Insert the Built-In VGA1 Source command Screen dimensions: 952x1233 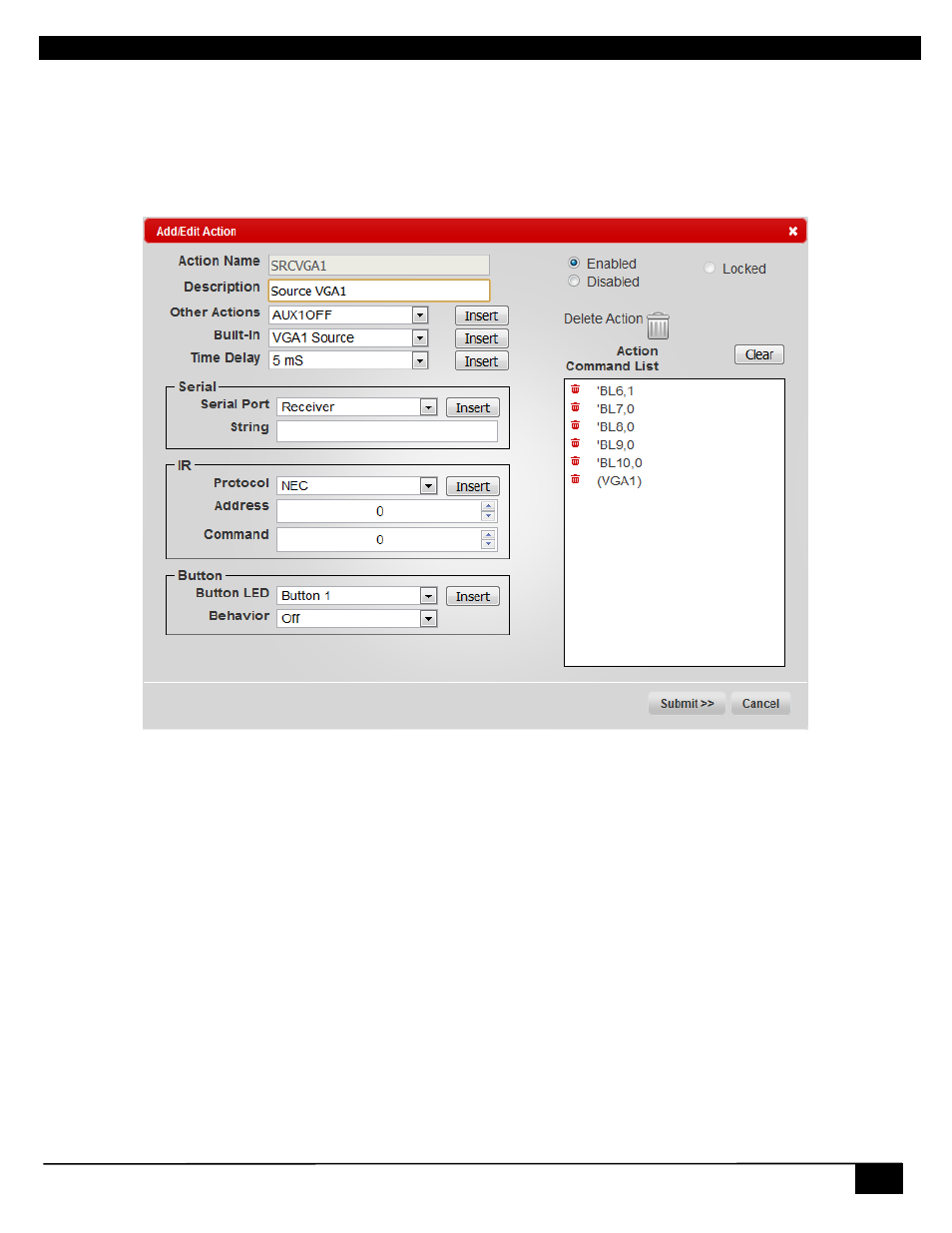click(481, 338)
